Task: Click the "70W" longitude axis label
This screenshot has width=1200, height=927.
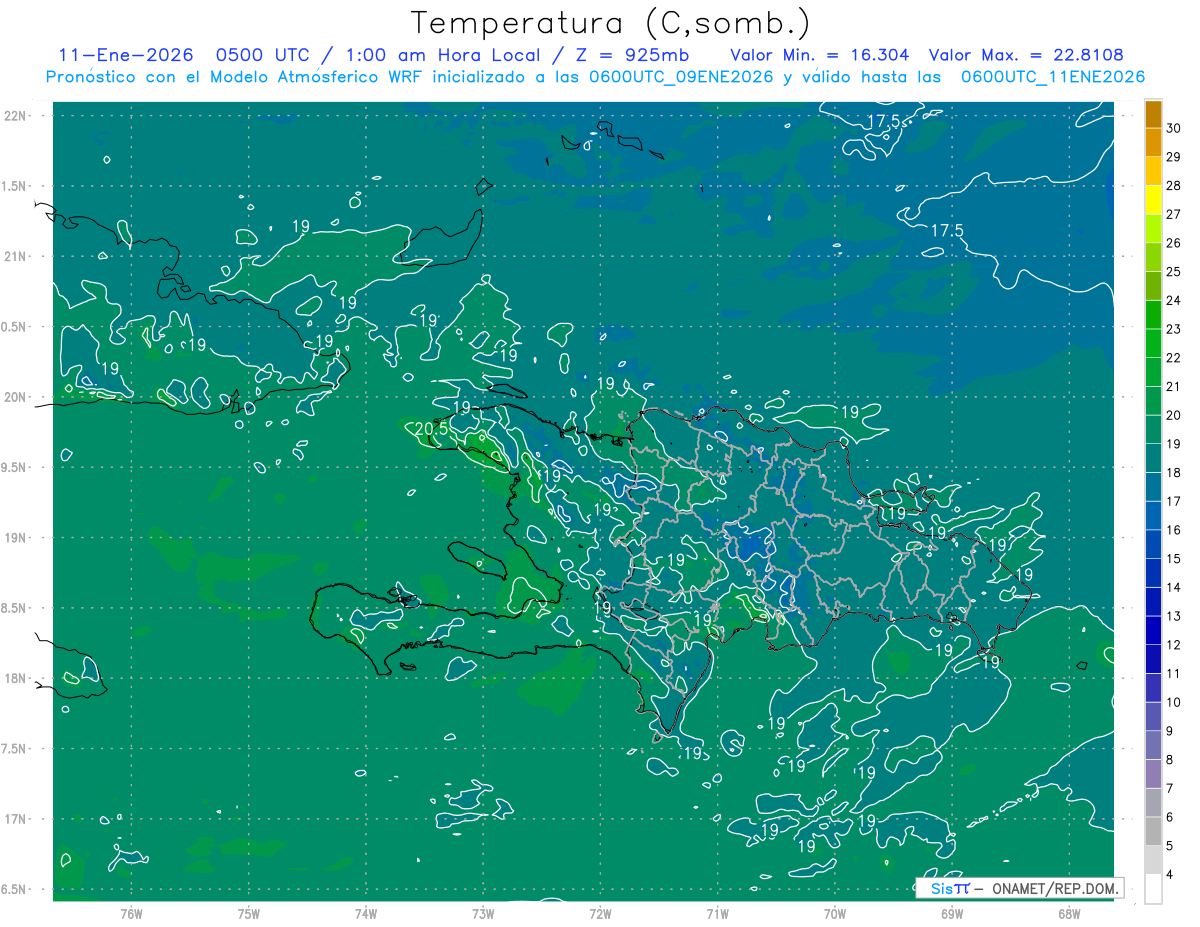Action: click(x=835, y=913)
